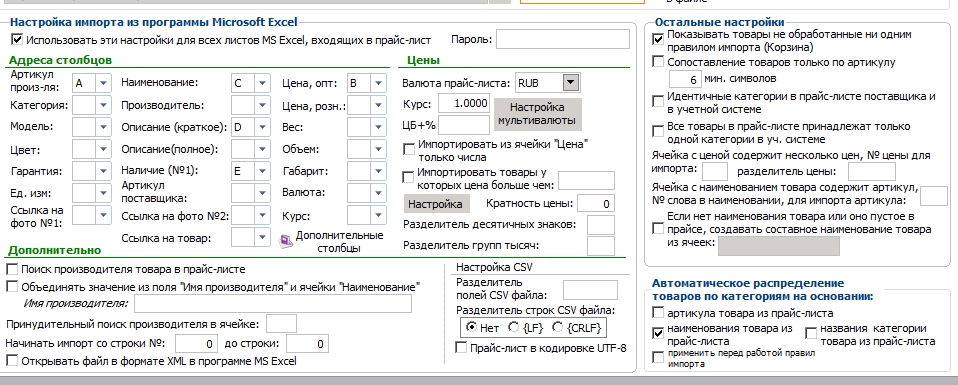Open the Гарантия column dropdown

pos(103,171)
